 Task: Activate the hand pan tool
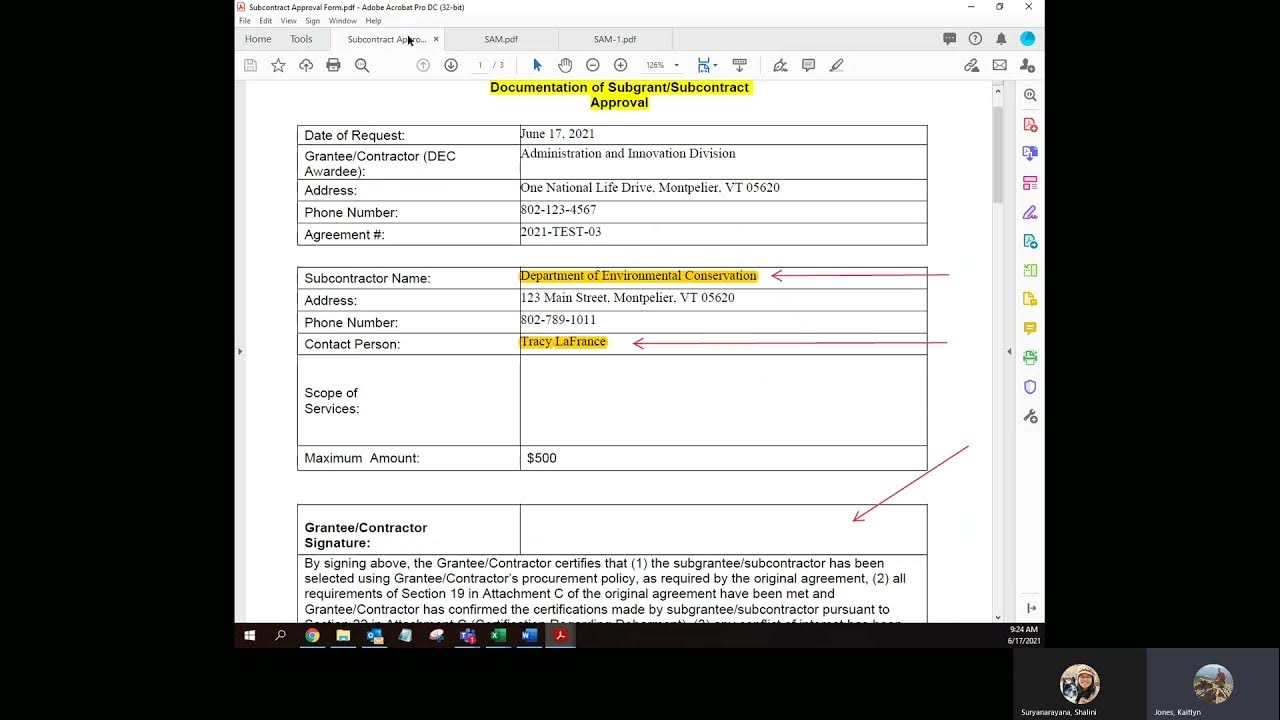point(565,65)
